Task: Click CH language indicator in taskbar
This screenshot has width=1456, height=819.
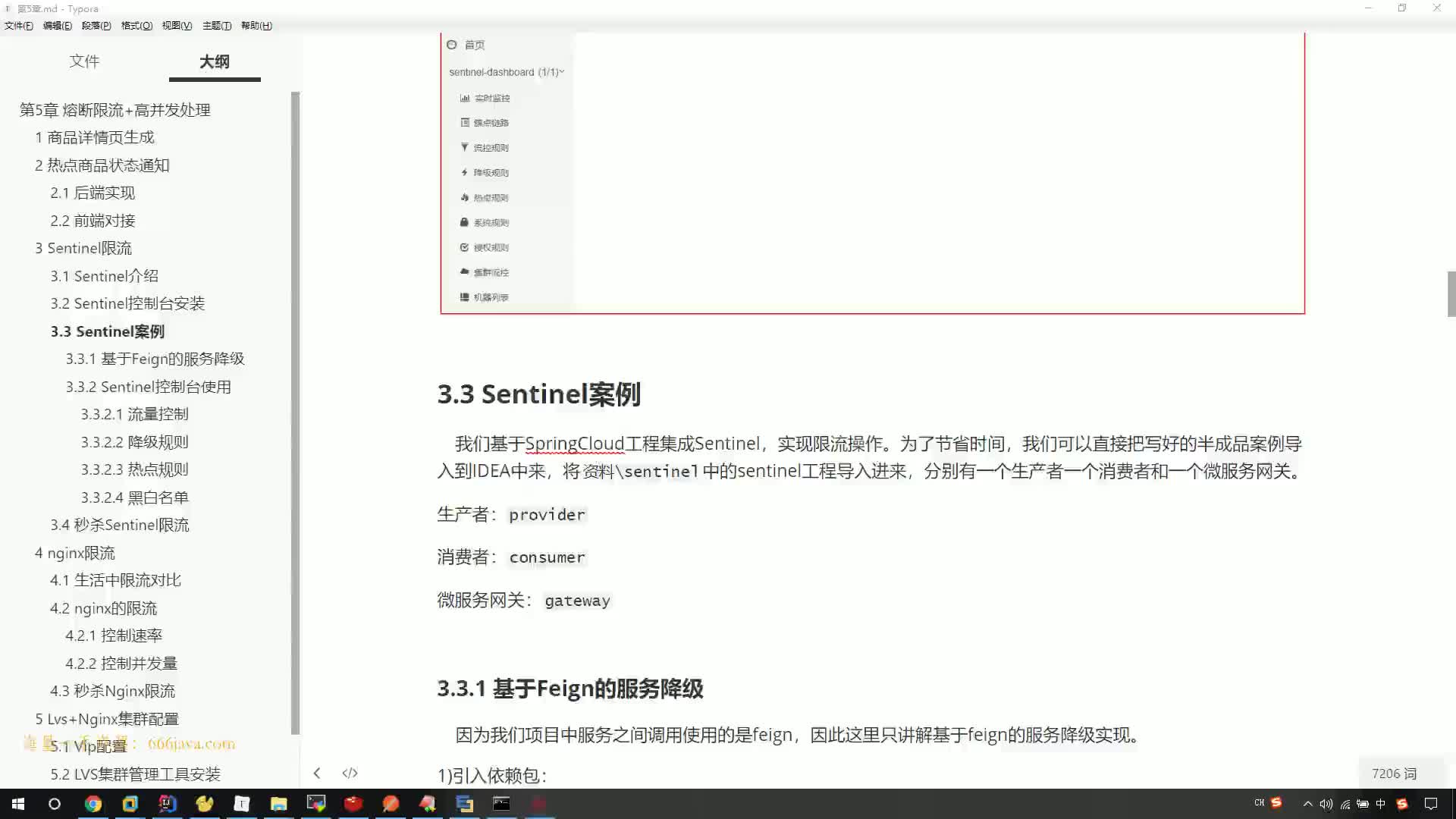Action: [x=1260, y=802]
